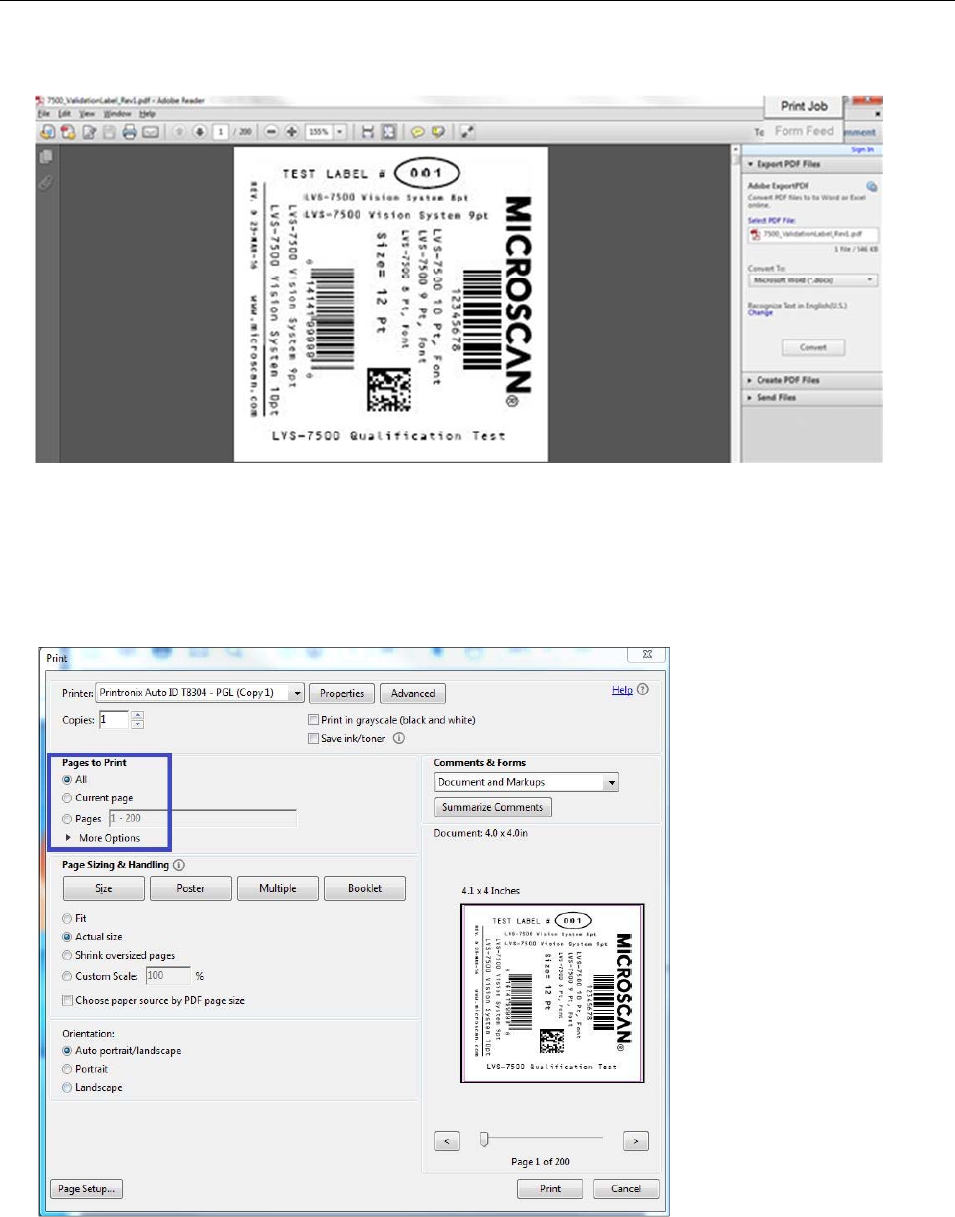The width and height of the screenshot is (955, 1217).
Task: Open the 155% zoom level dropdown
Action: (341, 132)
